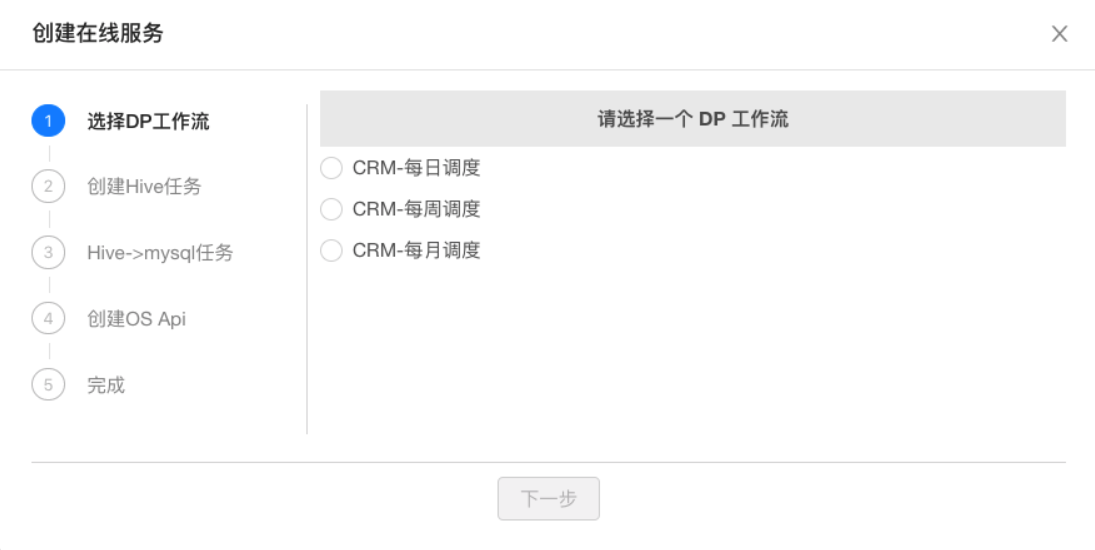
Task: Click the 完成 step label
Action: (106, 385)
